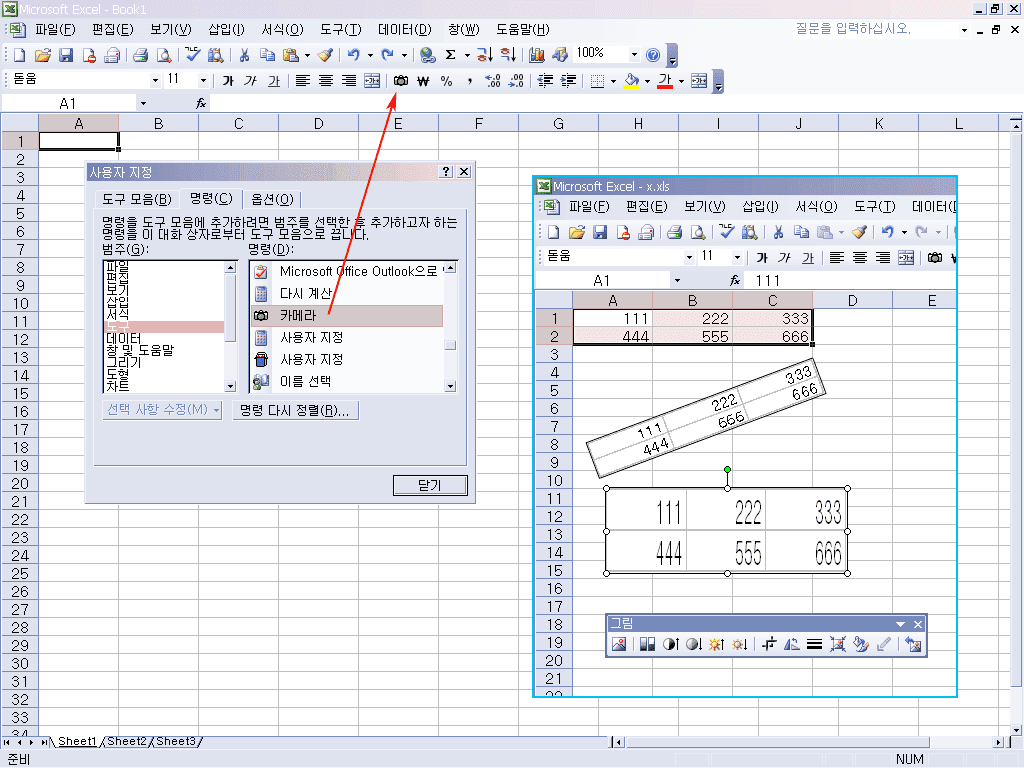Click the Print icon in Book1 toolbar
This screenshot has height=768, width=1024.
click(x=140, y=55)
